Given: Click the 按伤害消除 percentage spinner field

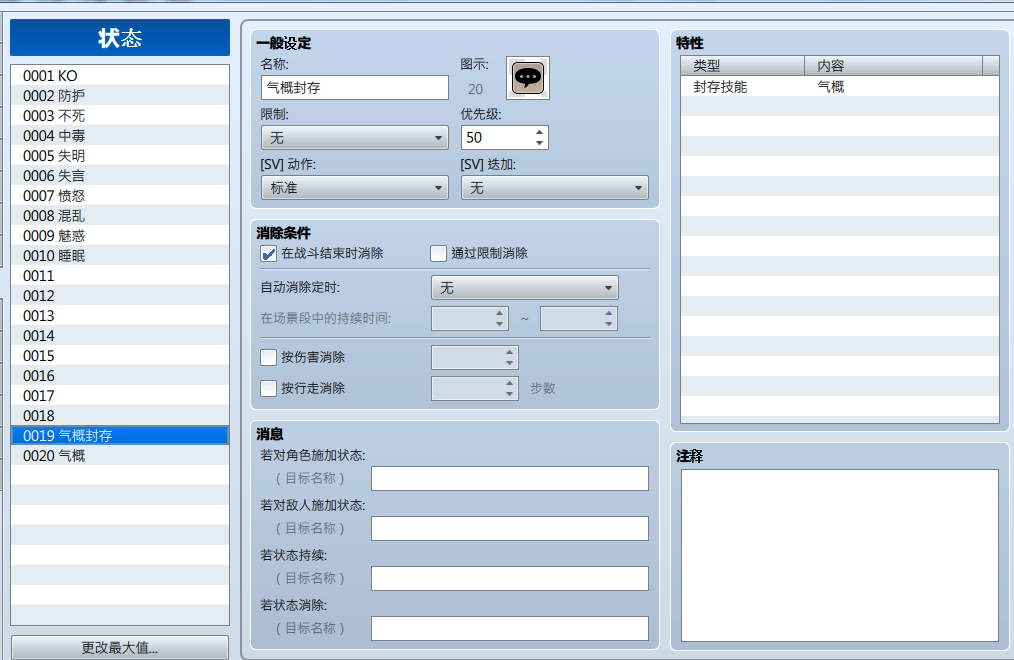Looking at the screenshot, I should pyautogui.click(x=475, y=357).
